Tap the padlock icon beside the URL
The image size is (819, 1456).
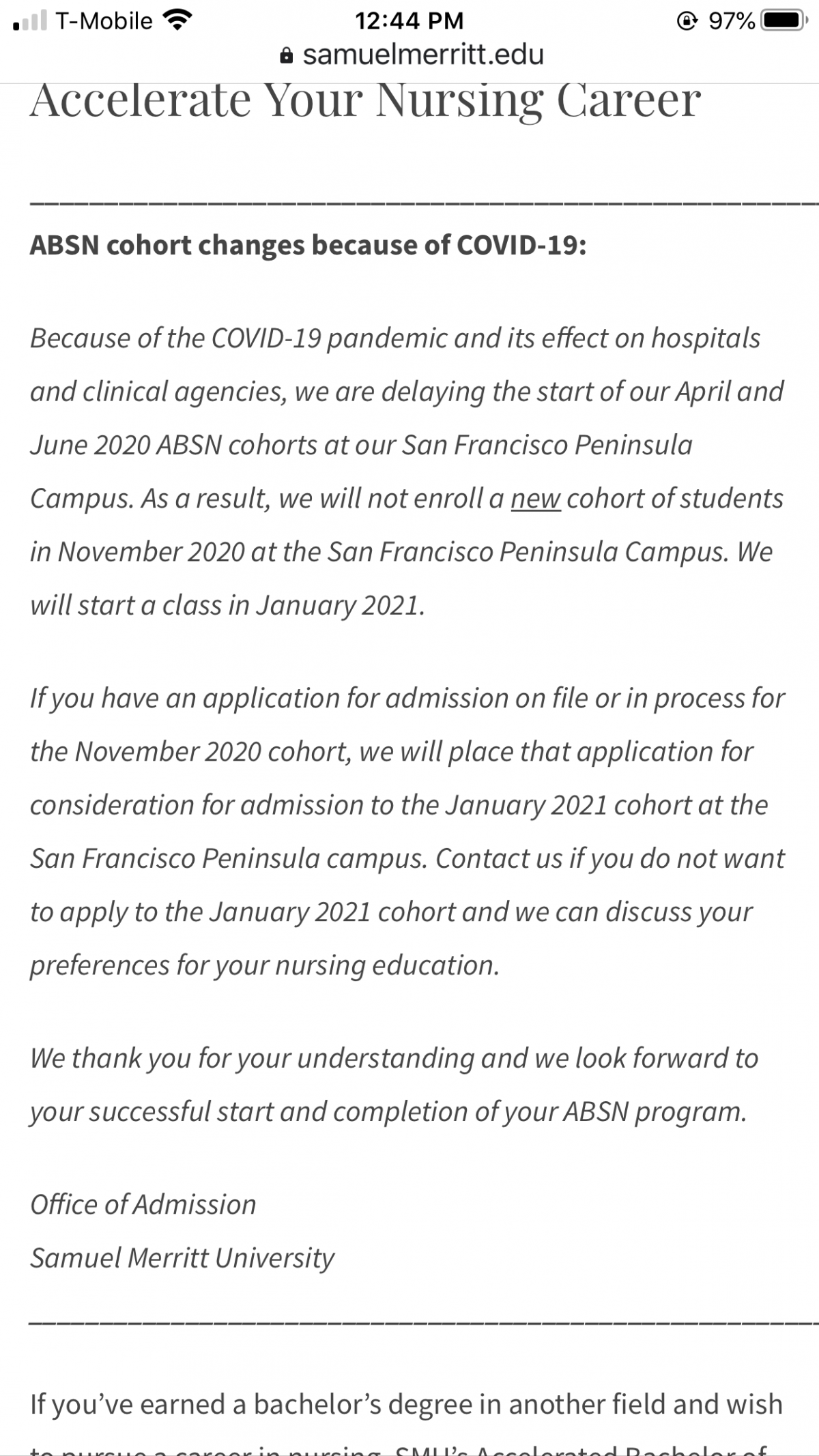(x=287, y=55)
